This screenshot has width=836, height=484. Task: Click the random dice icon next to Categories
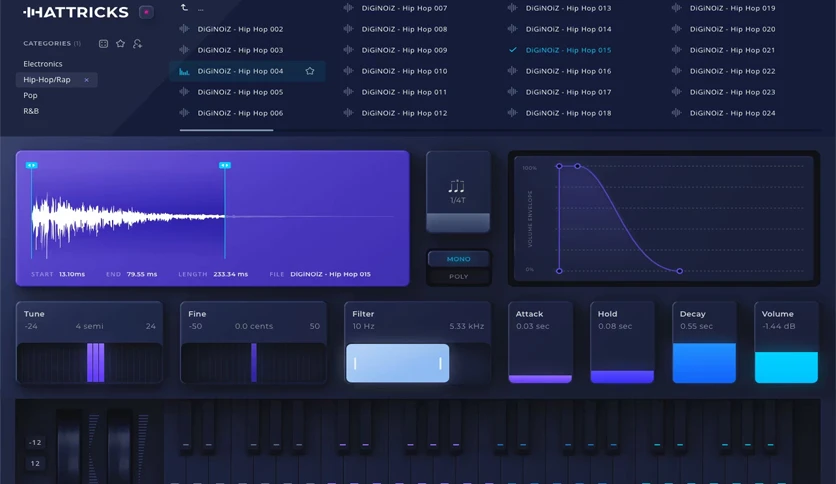pos(103,44)
